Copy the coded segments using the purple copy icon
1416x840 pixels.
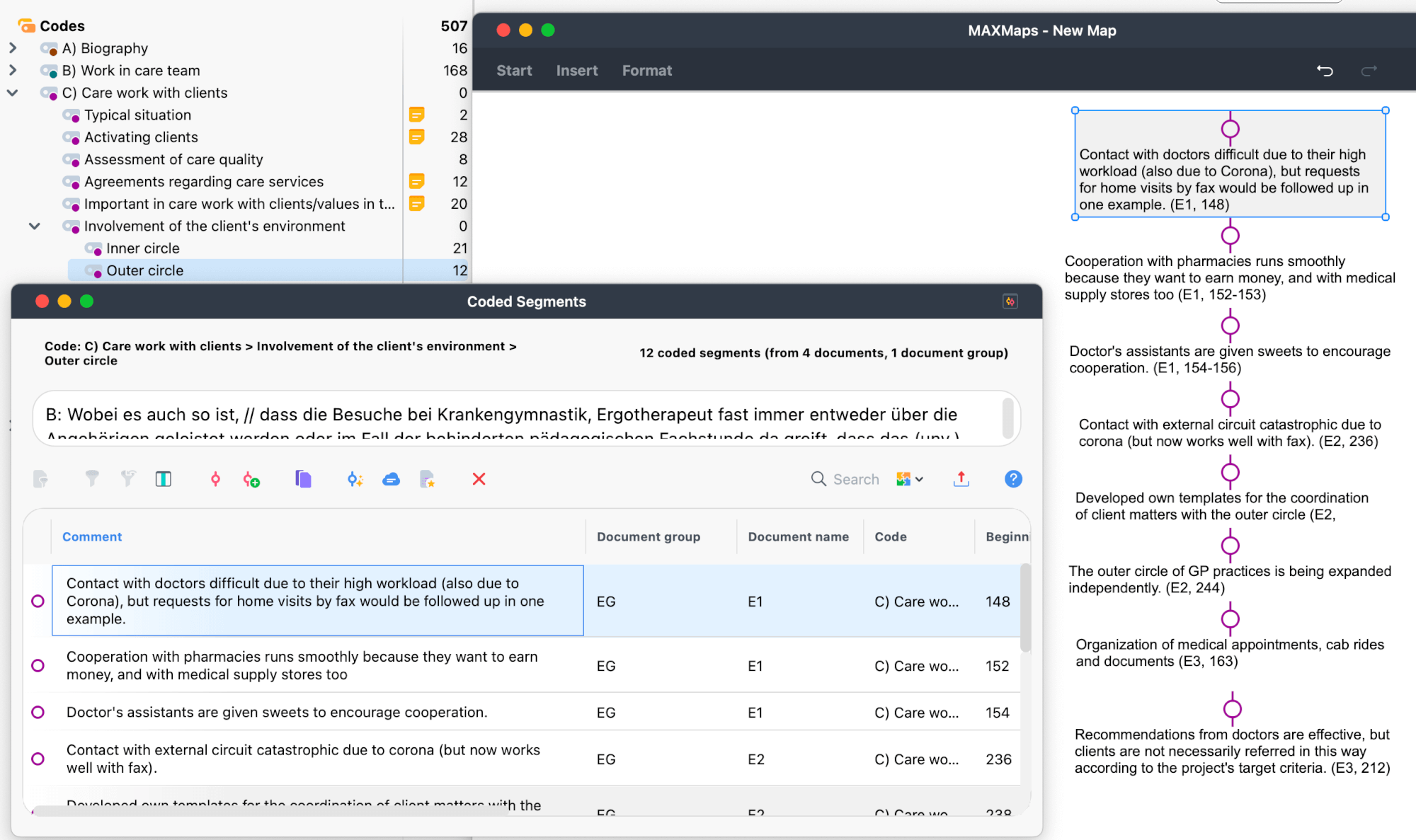coord(302,479)
